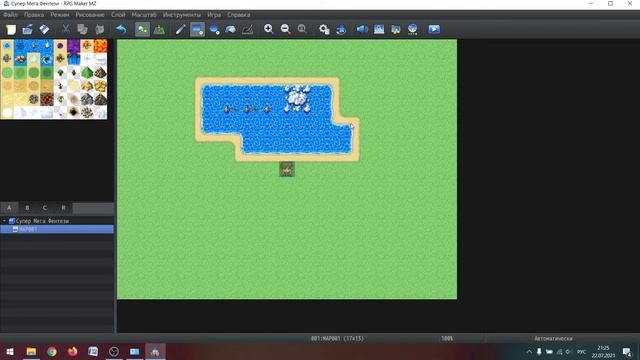Select the Rectangle drawing tool

197,29
